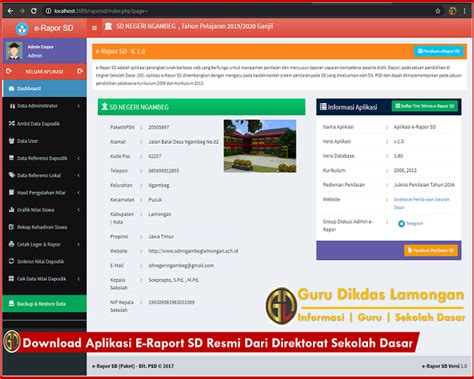Click the Data User people icon
The height and width of the screenshot is (379, 474).
(x=11, y=140)
